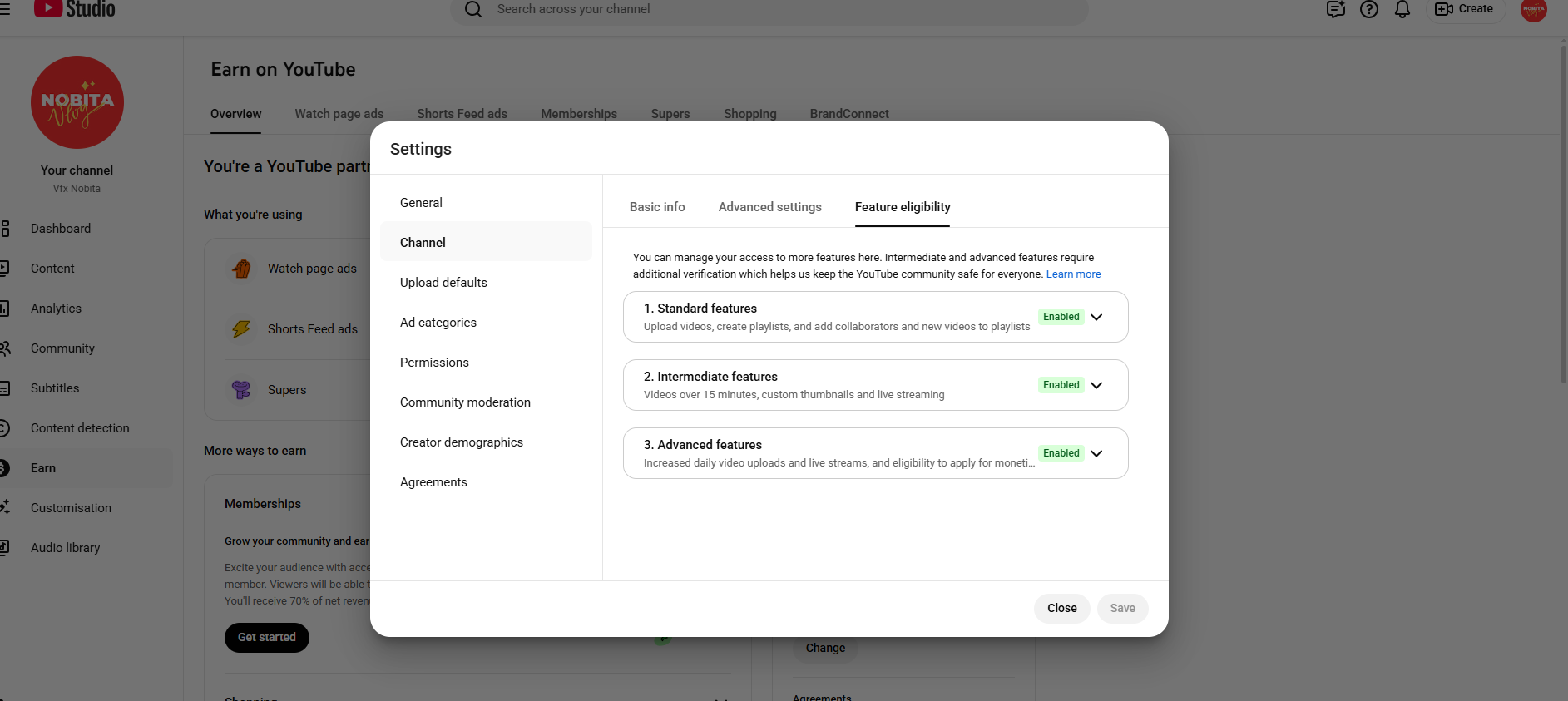Follow the Learn more link

click(1073, 274)
